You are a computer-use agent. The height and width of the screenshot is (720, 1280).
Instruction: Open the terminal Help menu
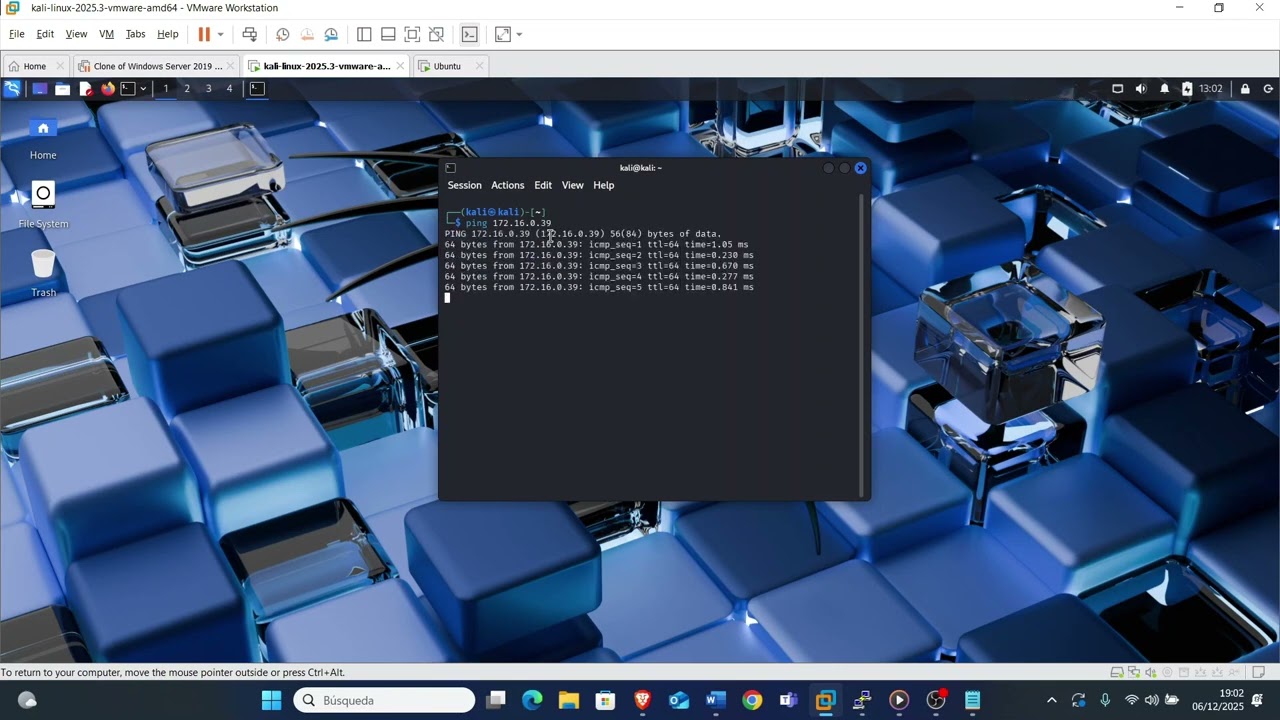[603, 185]
